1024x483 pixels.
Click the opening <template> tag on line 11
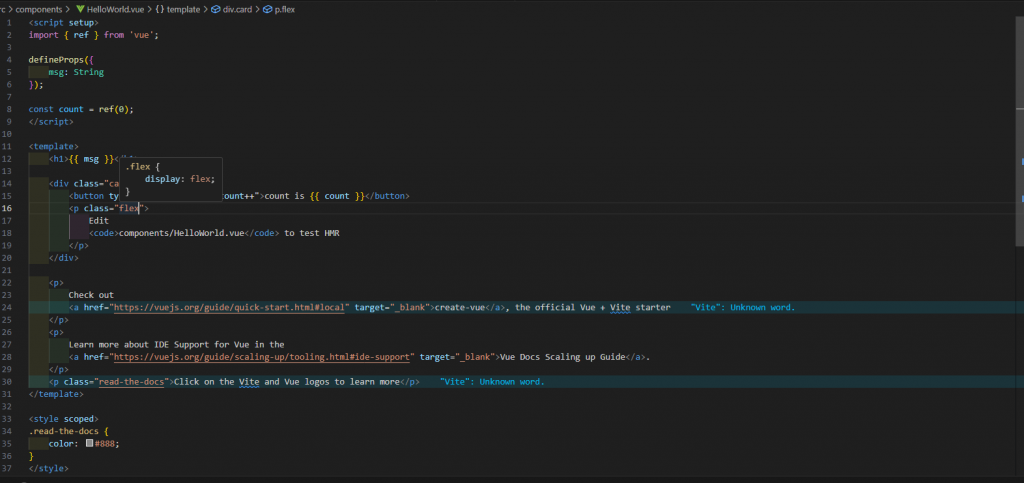(x=54, y=146)
